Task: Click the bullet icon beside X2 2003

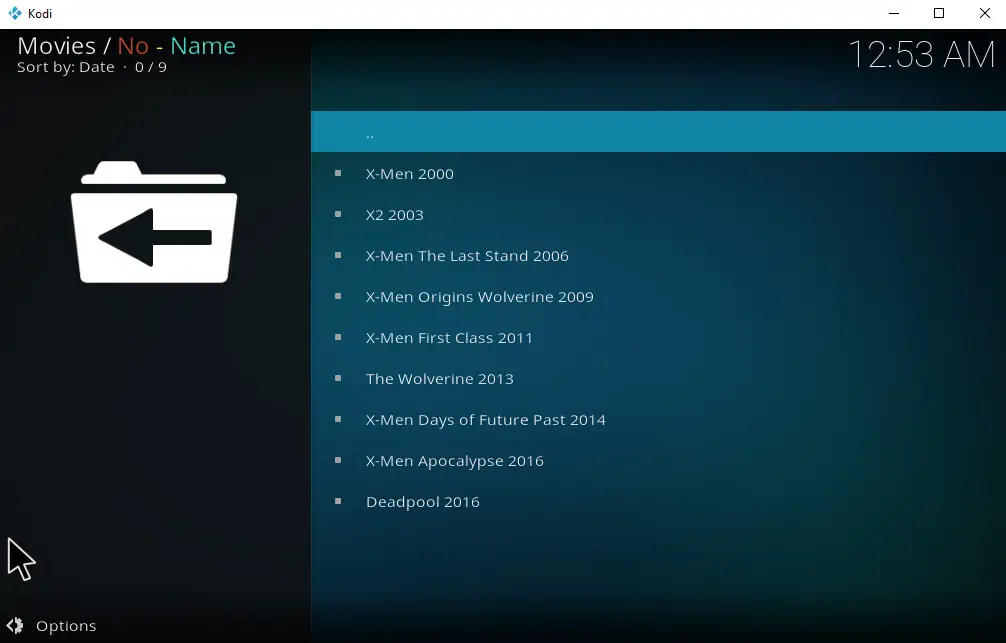Action: pos(338,214)
